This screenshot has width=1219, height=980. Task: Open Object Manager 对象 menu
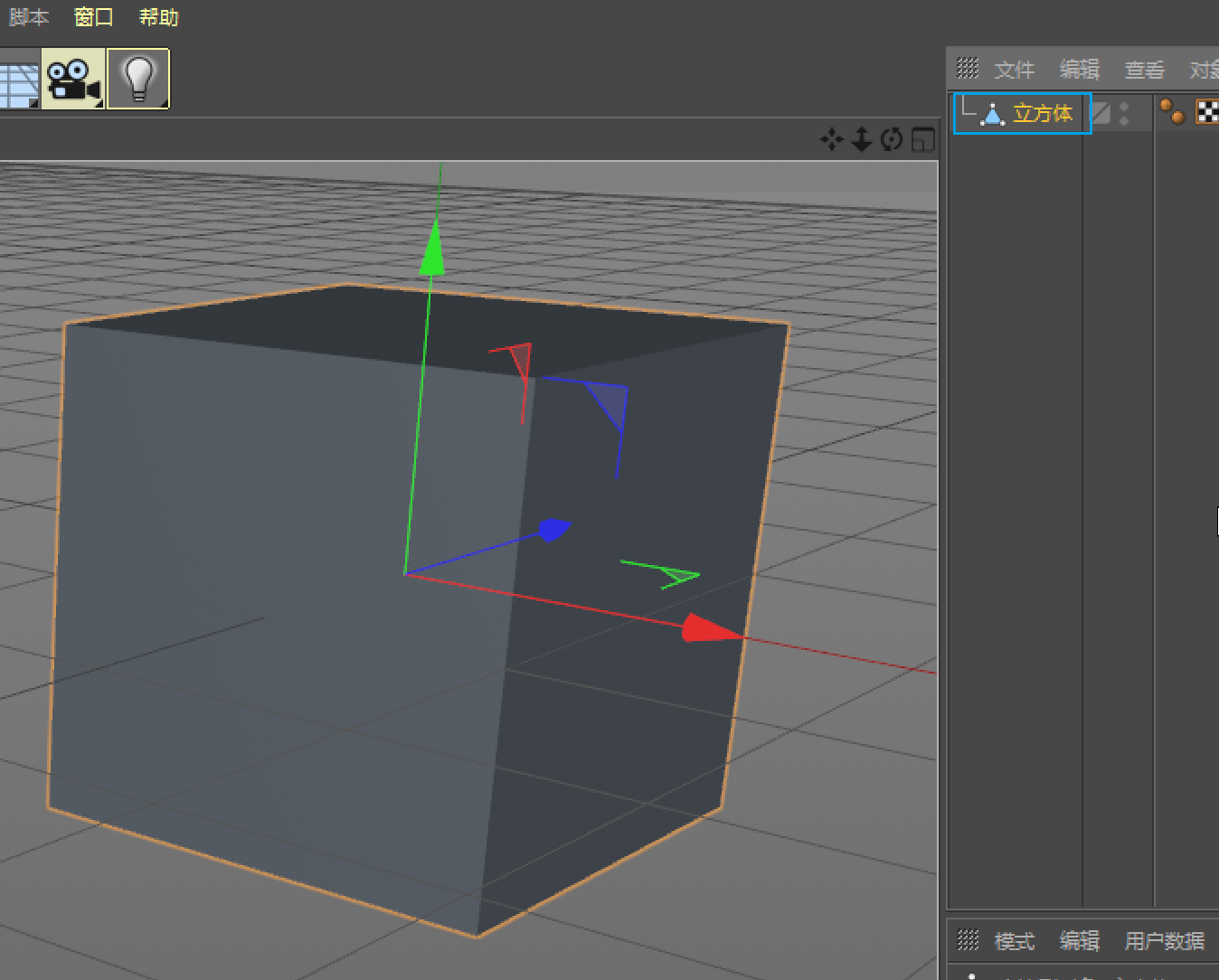(x=1204, y=70)
